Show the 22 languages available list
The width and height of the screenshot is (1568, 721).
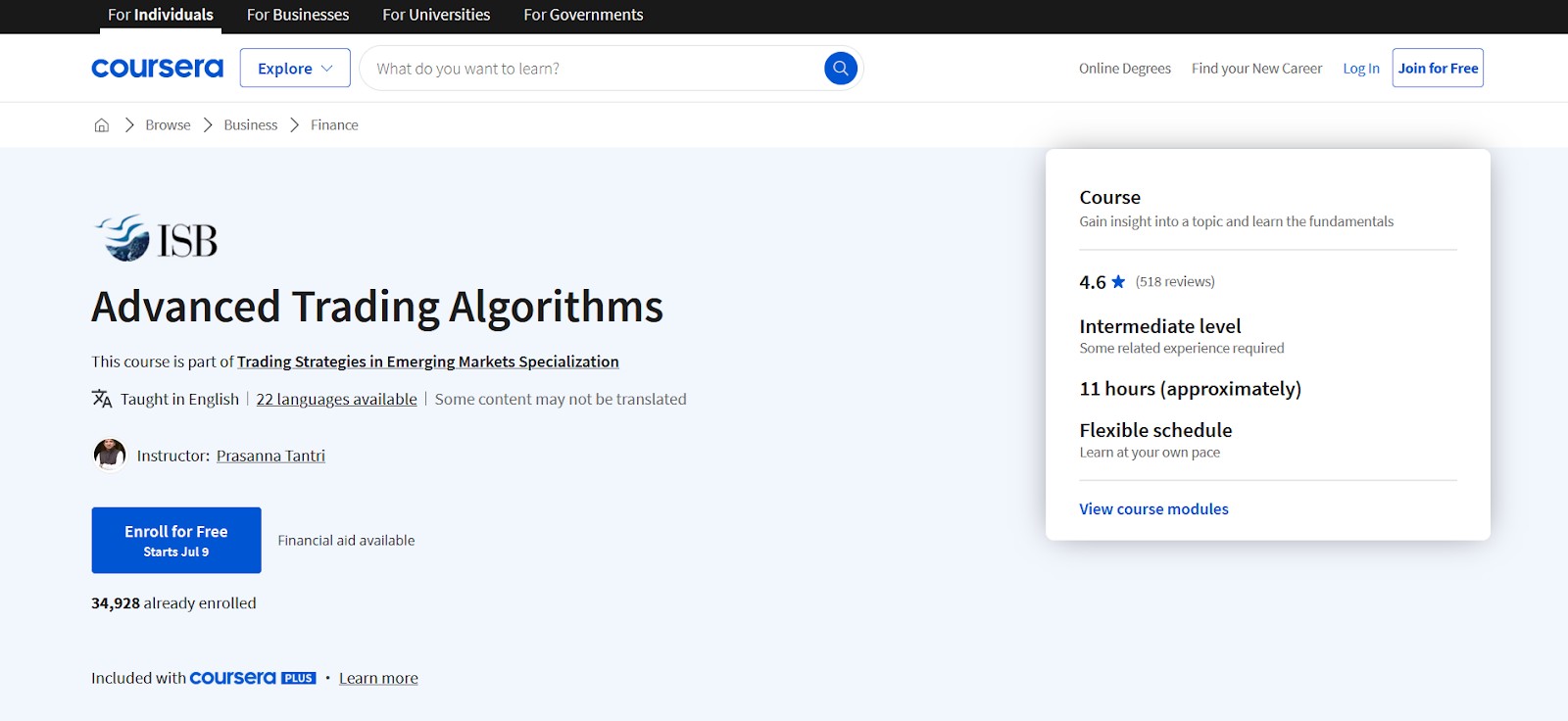tap(336, 399)
